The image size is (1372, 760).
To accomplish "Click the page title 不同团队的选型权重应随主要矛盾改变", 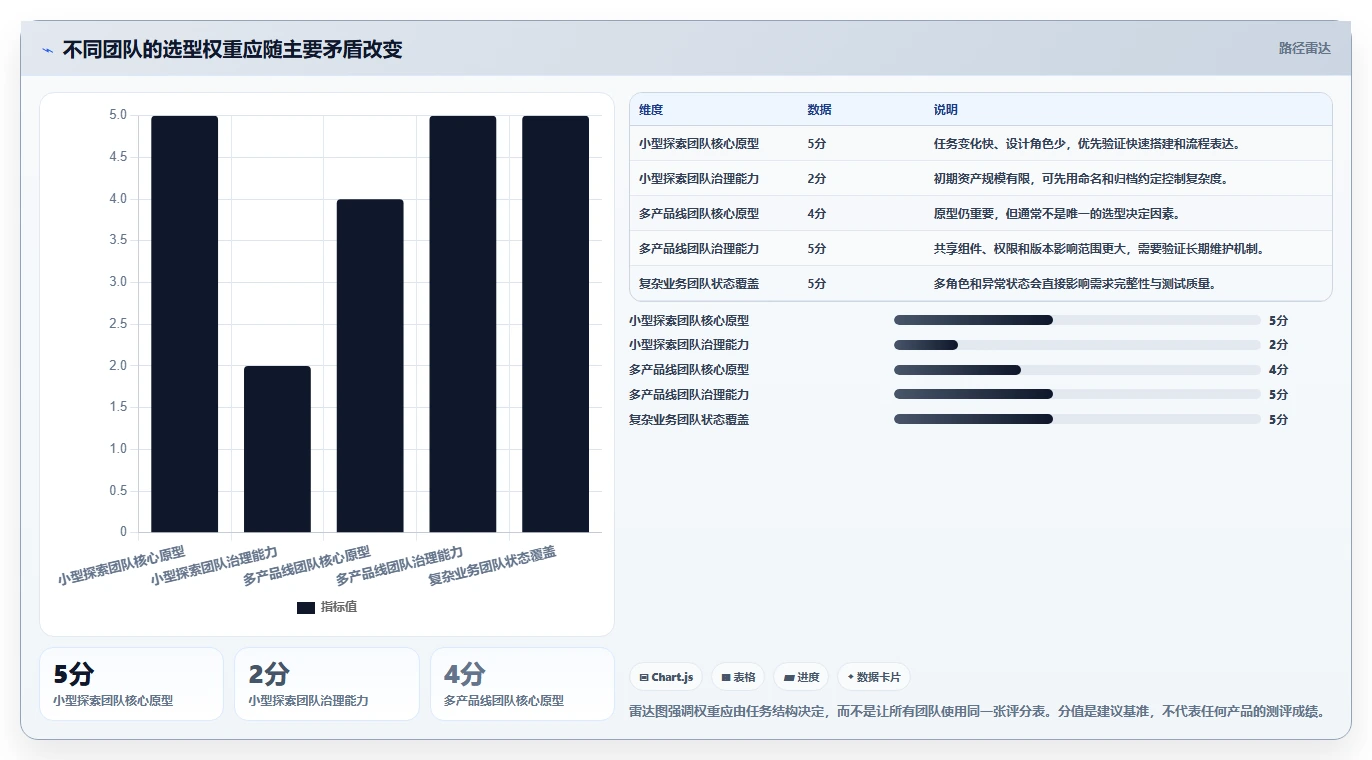I will [x=232, y=49].
